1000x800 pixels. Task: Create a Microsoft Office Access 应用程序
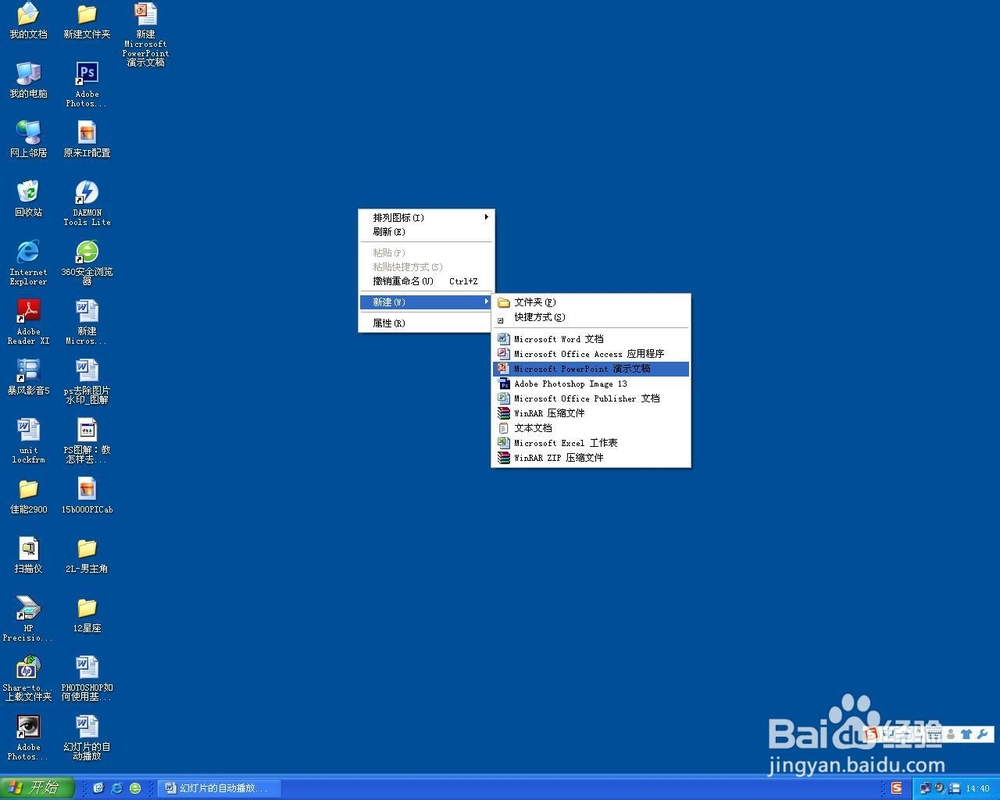[591, 353]
